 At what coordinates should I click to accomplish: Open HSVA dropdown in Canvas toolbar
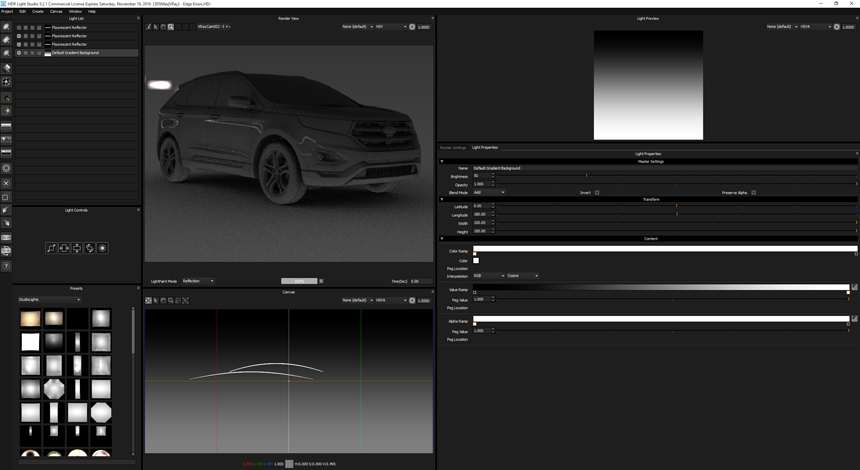click(x=391, y=301)
